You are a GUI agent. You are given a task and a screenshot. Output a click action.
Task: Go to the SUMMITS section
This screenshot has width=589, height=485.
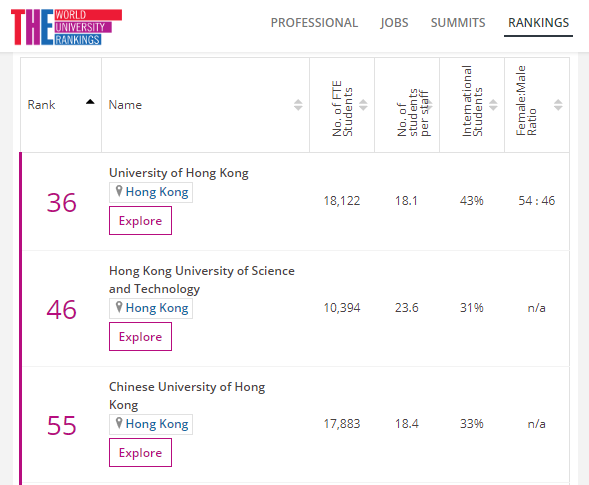click(458, 23)
